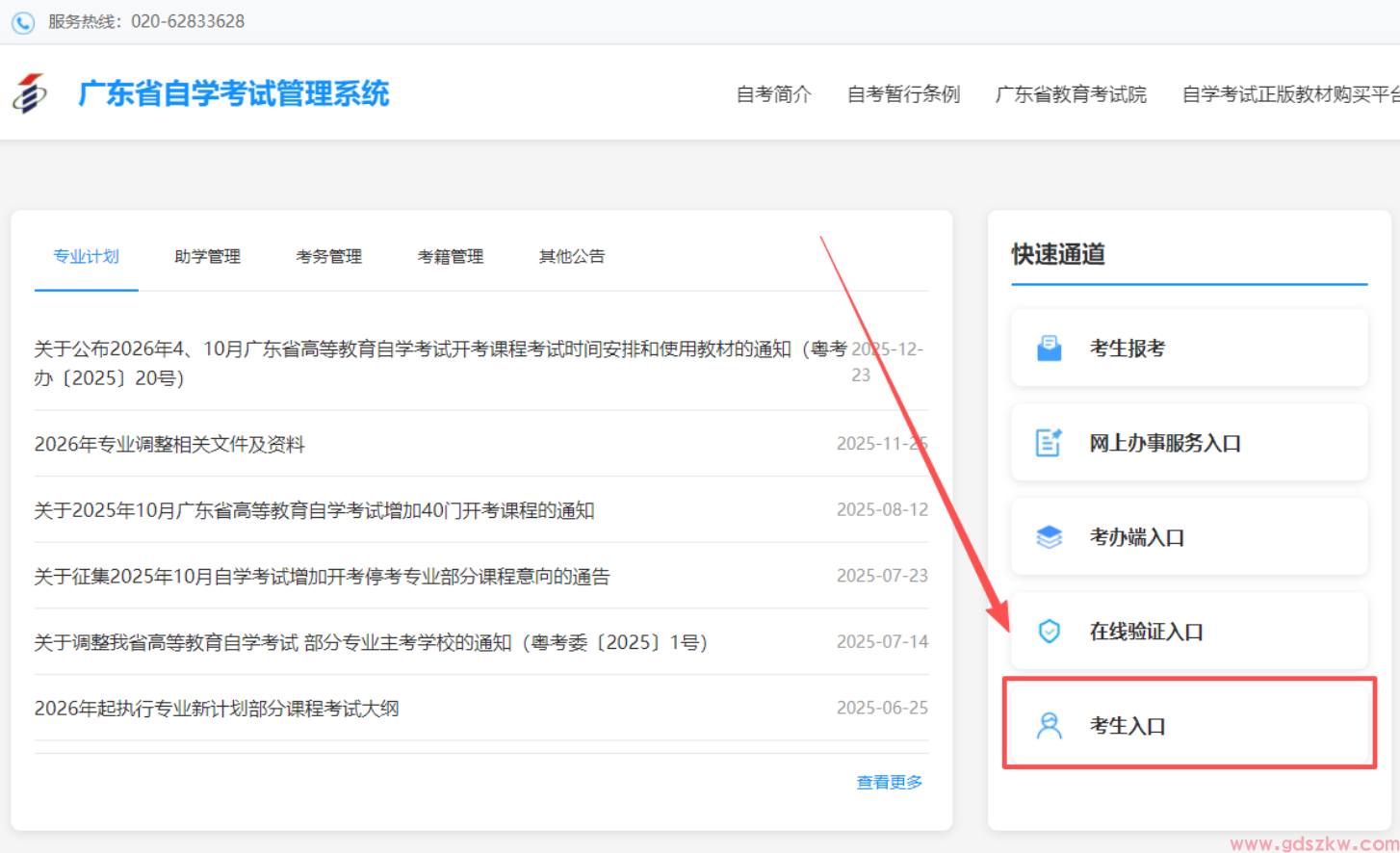
Task: Click the 广东省自学考试管理系统 logo icon
Action: point(31,93)
